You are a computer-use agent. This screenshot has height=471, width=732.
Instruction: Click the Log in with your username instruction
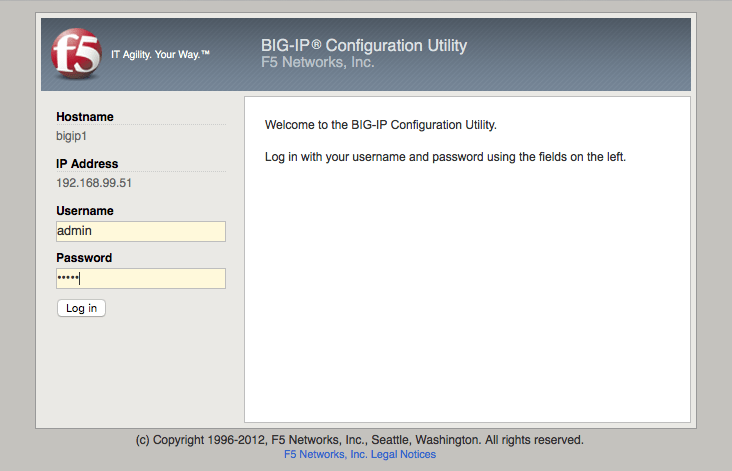coord(445,157)
